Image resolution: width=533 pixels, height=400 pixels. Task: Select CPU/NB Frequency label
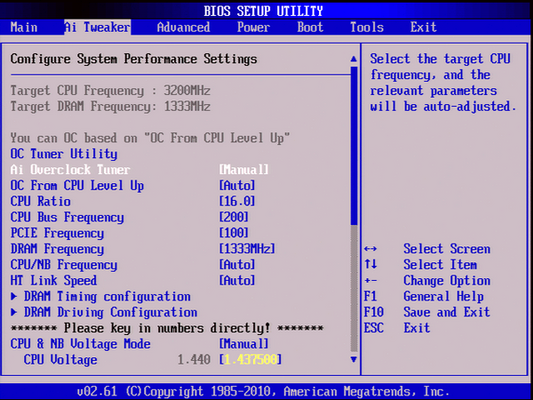[64, 265]
